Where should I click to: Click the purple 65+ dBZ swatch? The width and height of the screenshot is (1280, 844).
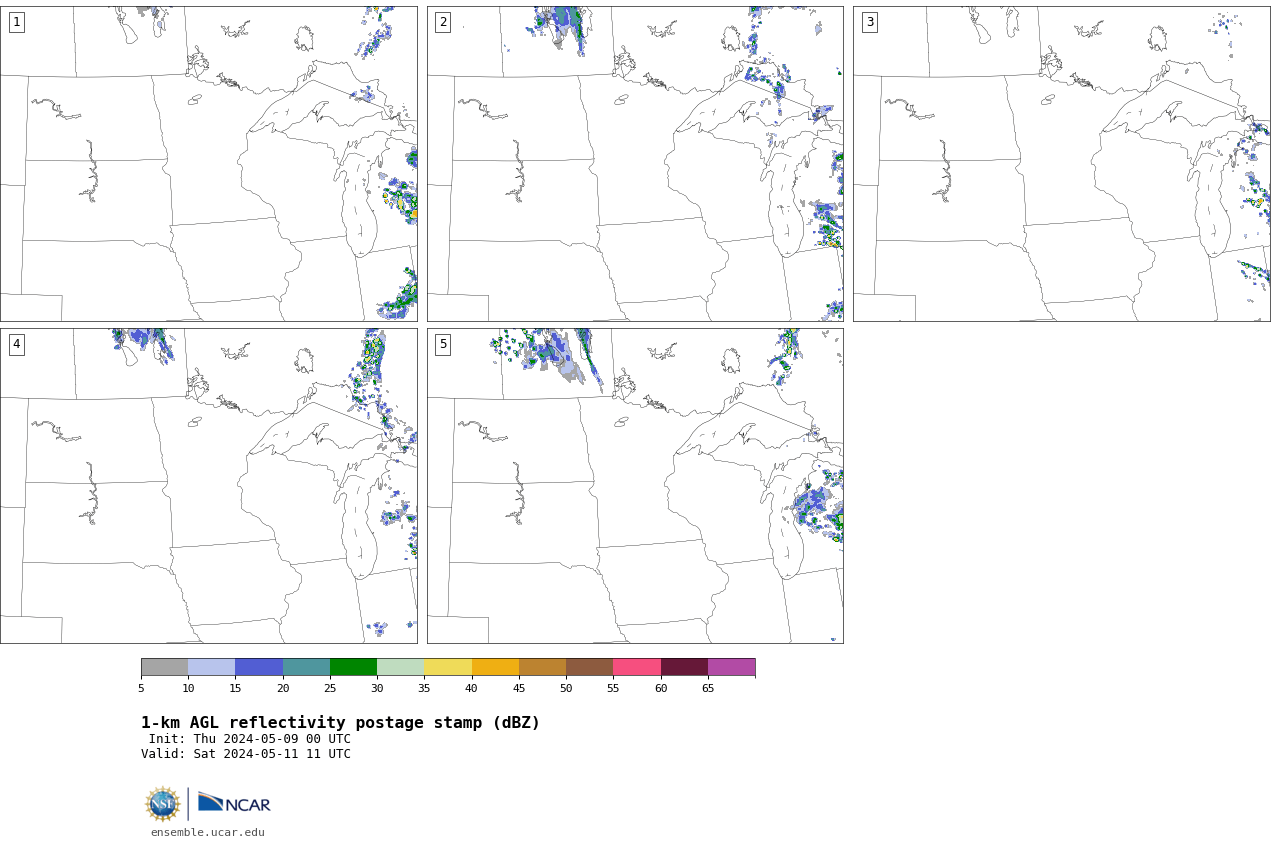click(731, 667)
